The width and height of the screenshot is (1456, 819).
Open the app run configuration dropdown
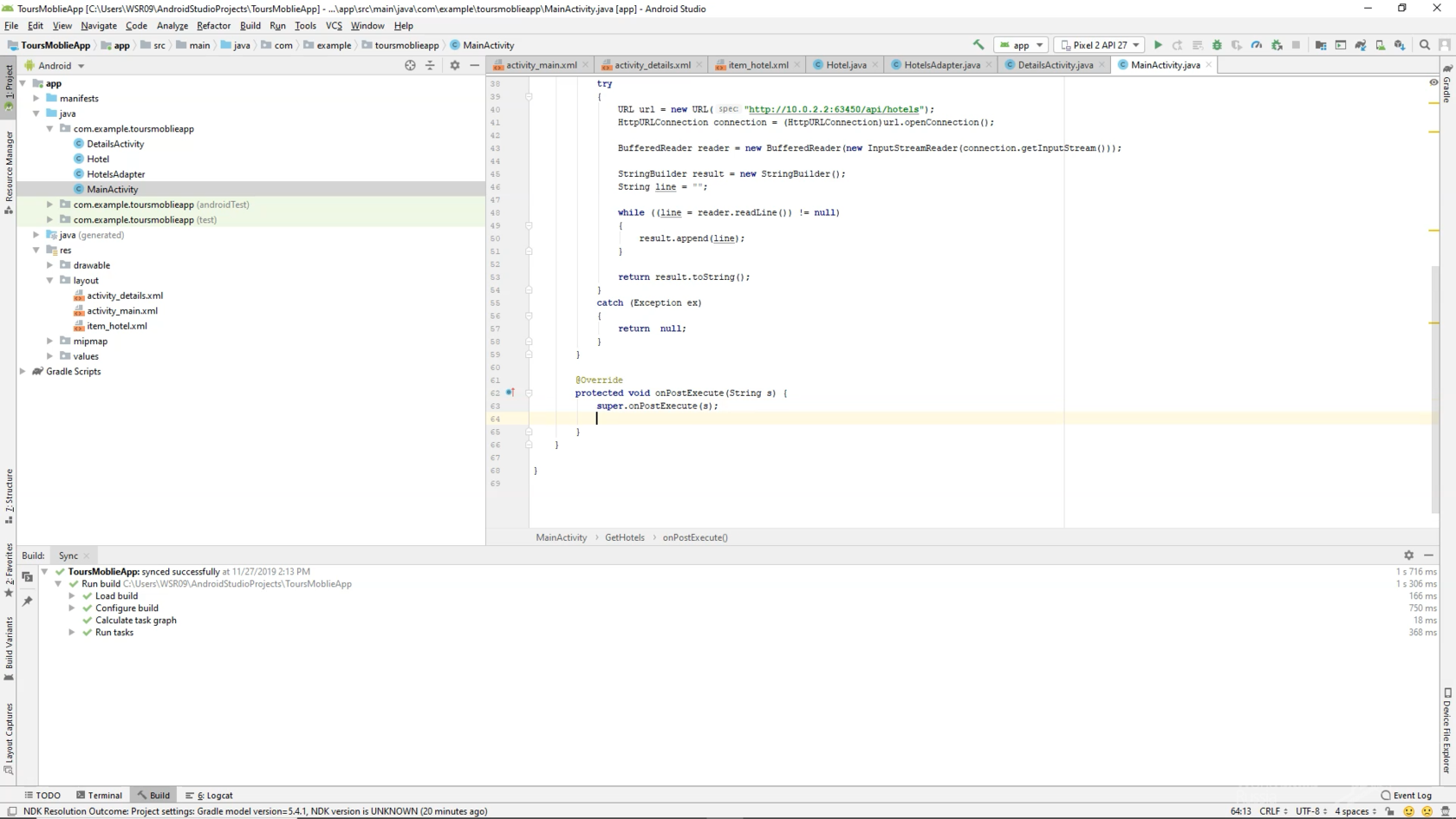[x=1022, y=45]
